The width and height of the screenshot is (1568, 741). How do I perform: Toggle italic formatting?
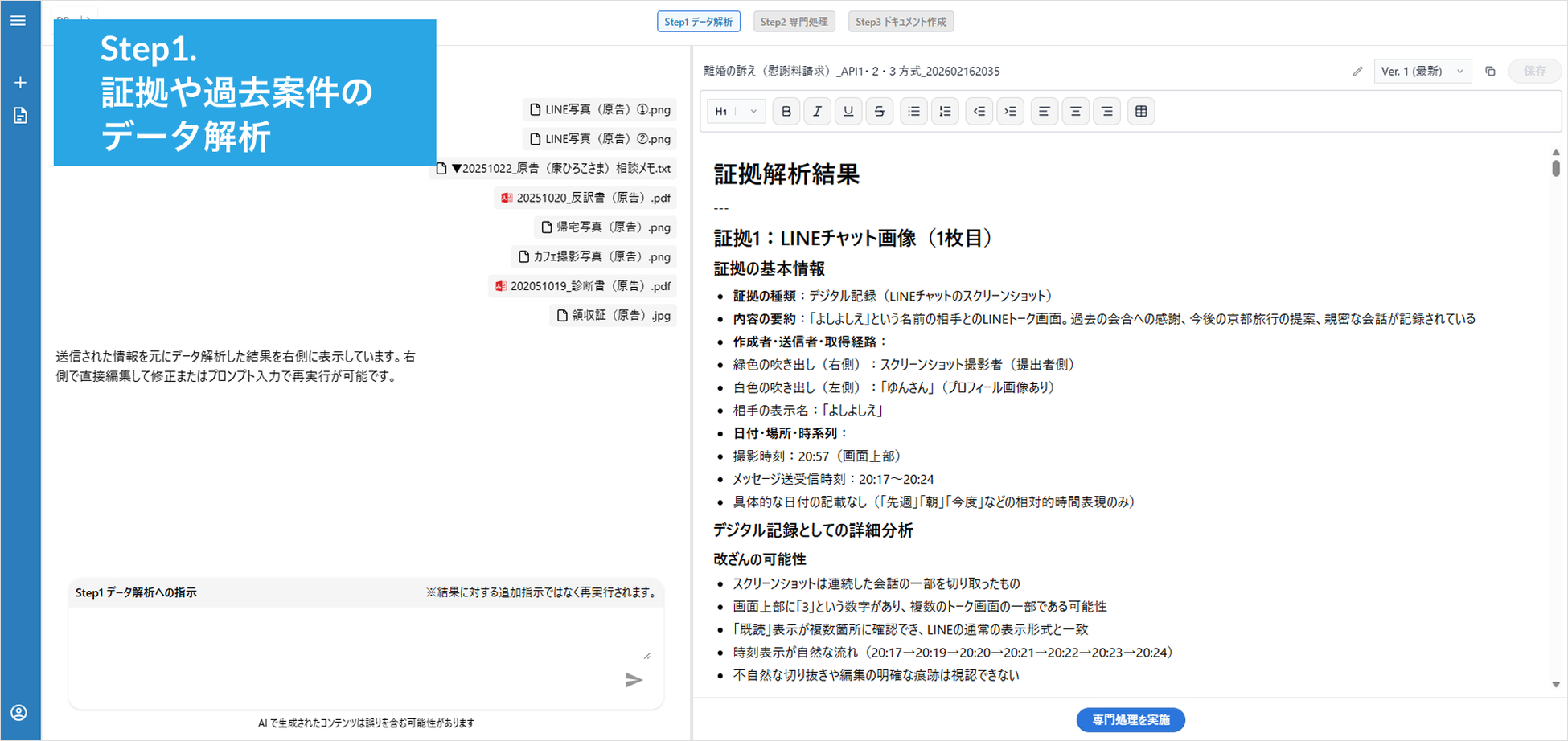pyautogui.click(x=817, y=112)
